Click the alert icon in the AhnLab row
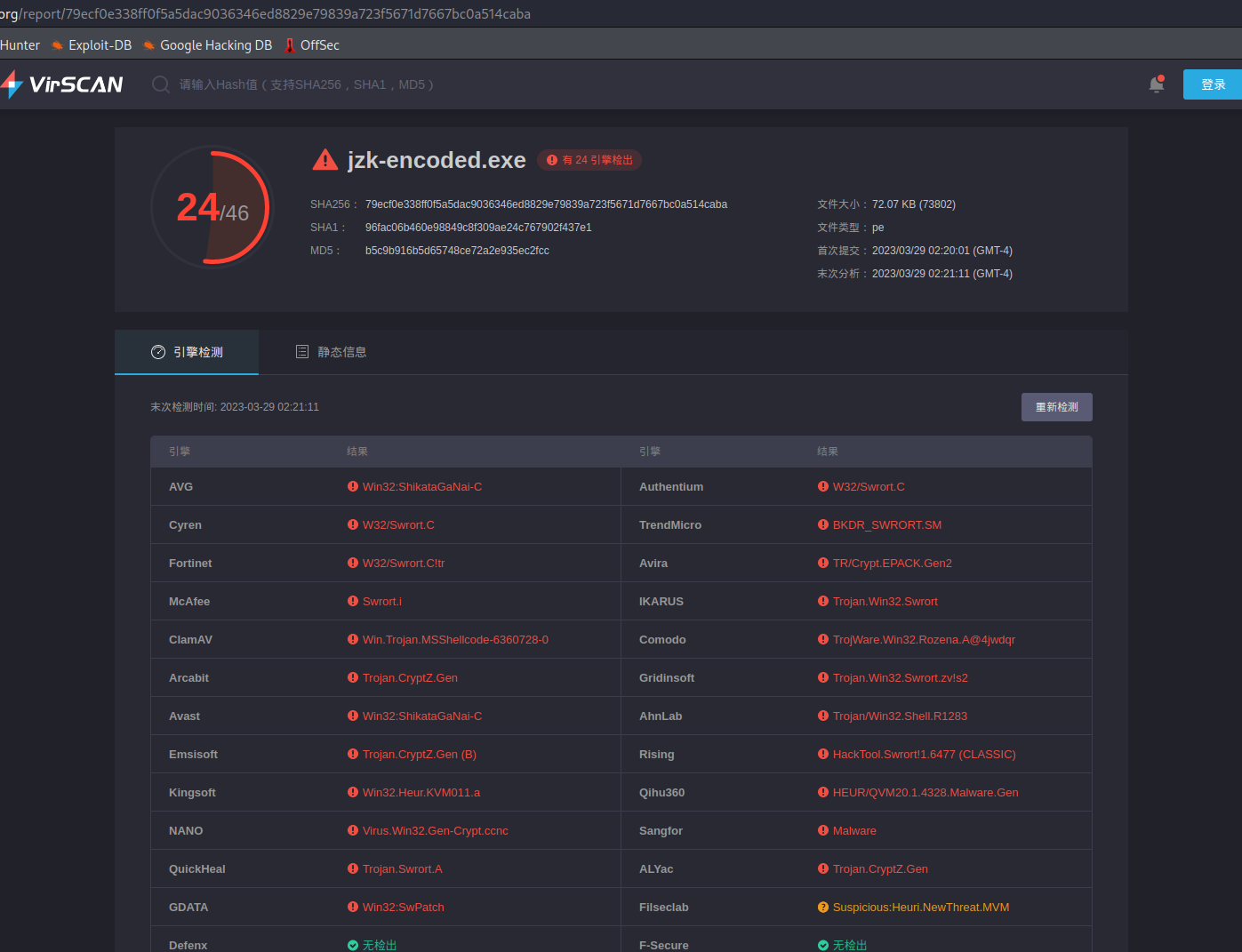The width and height of the screenshot is (1242, 952). coord(823,716)
